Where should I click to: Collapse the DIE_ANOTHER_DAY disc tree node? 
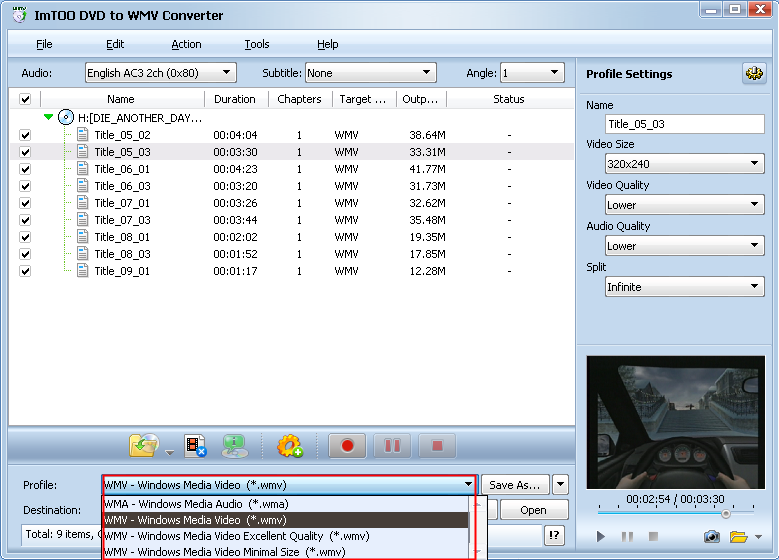point(48,117)
